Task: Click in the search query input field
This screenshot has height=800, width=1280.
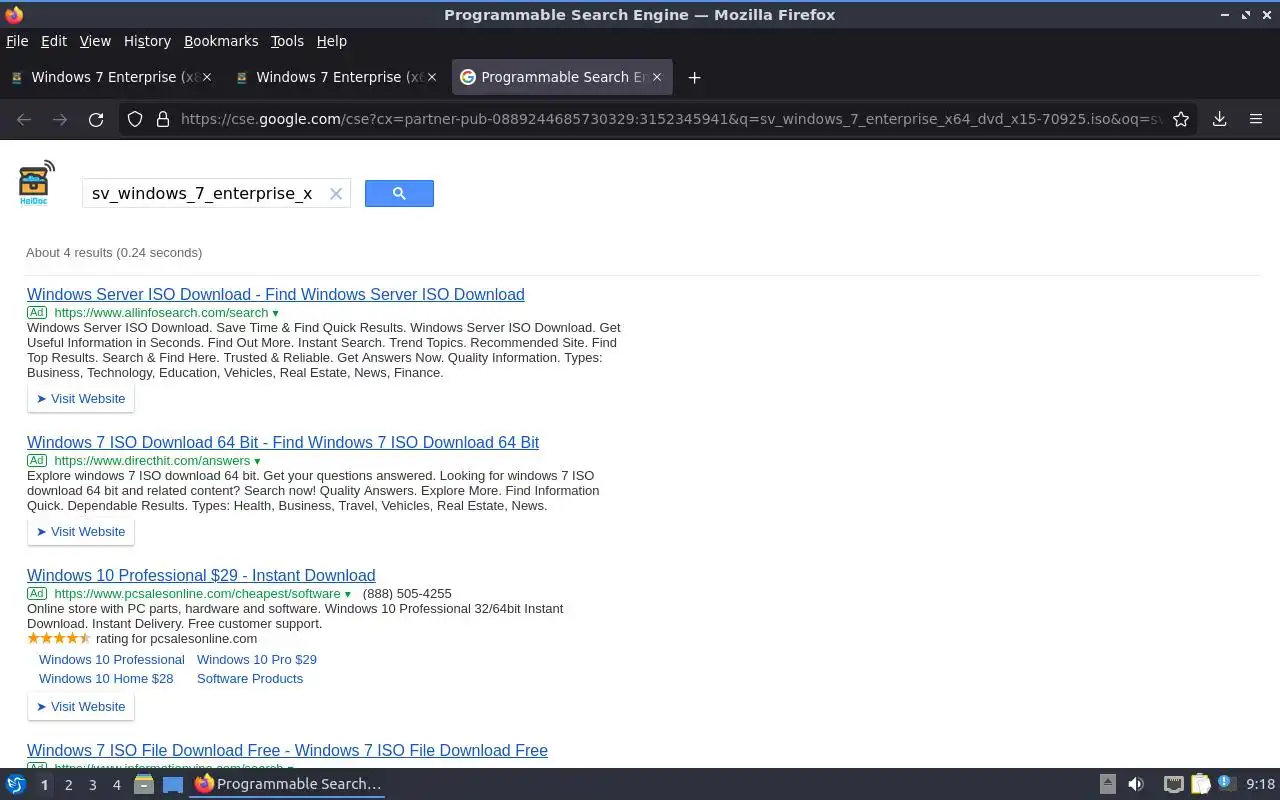Action: [204, 193]
